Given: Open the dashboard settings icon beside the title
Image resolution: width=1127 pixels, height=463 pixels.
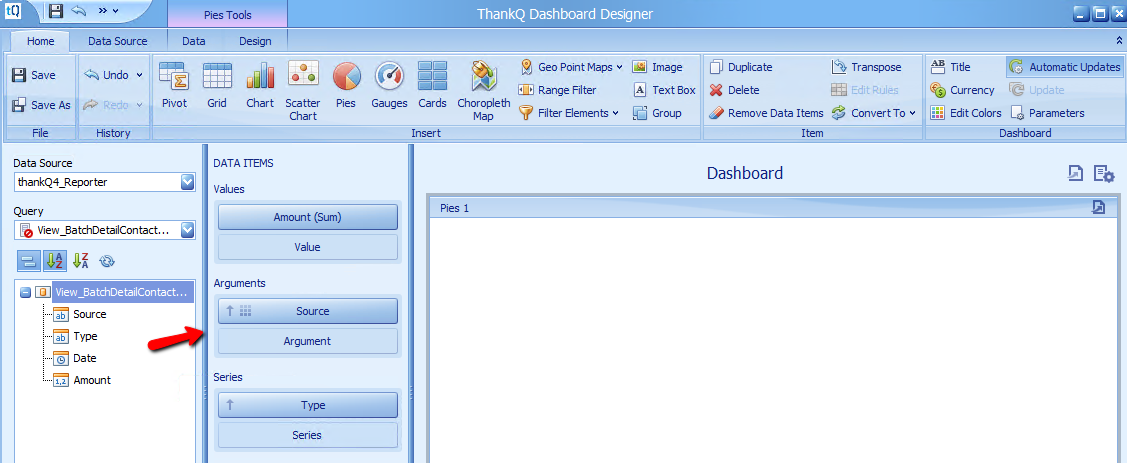Looking at the screenshot, I should click(x=1103, y=173).
